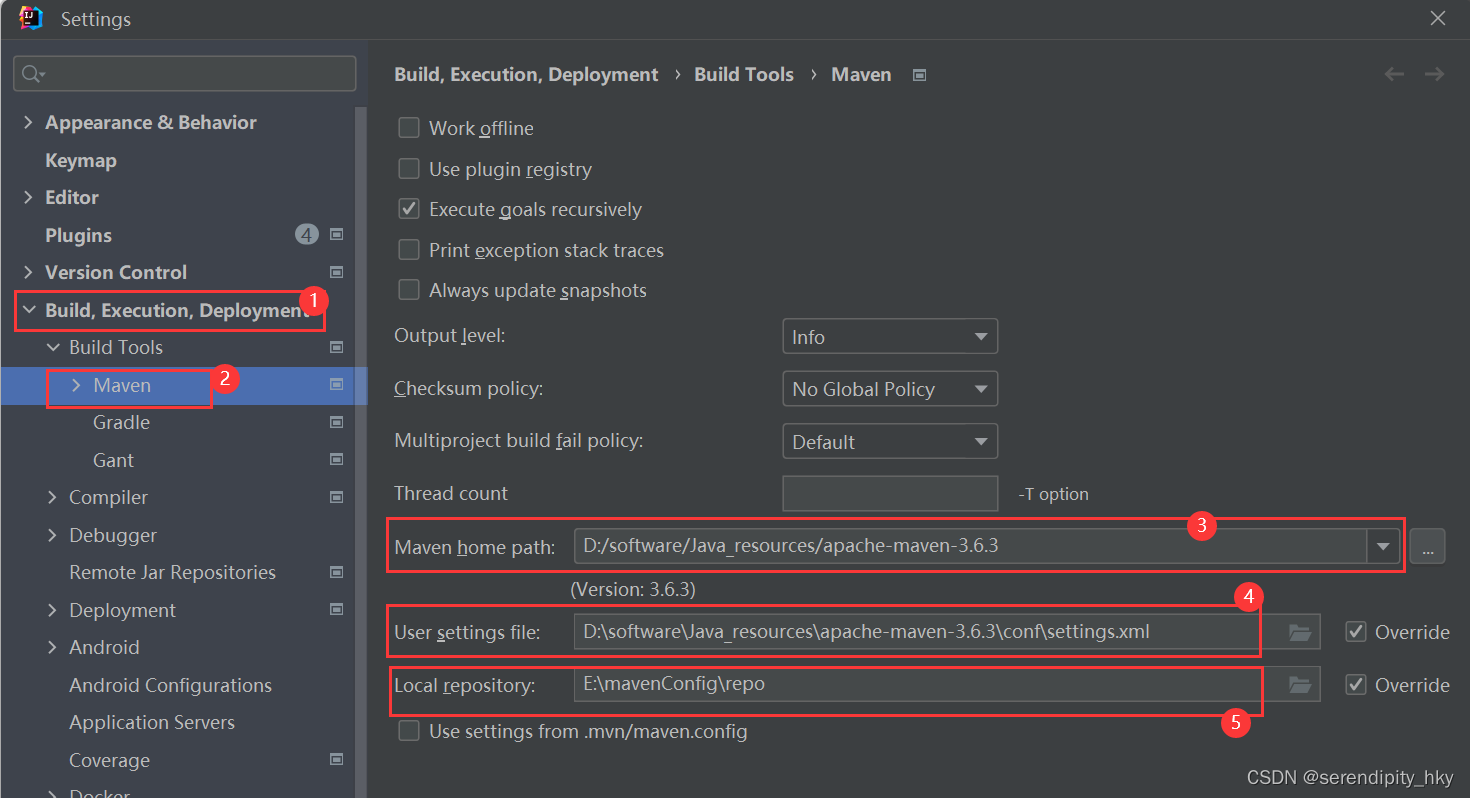
Task: Click the search magnifier icon in settings
Action: coord(33,74)
